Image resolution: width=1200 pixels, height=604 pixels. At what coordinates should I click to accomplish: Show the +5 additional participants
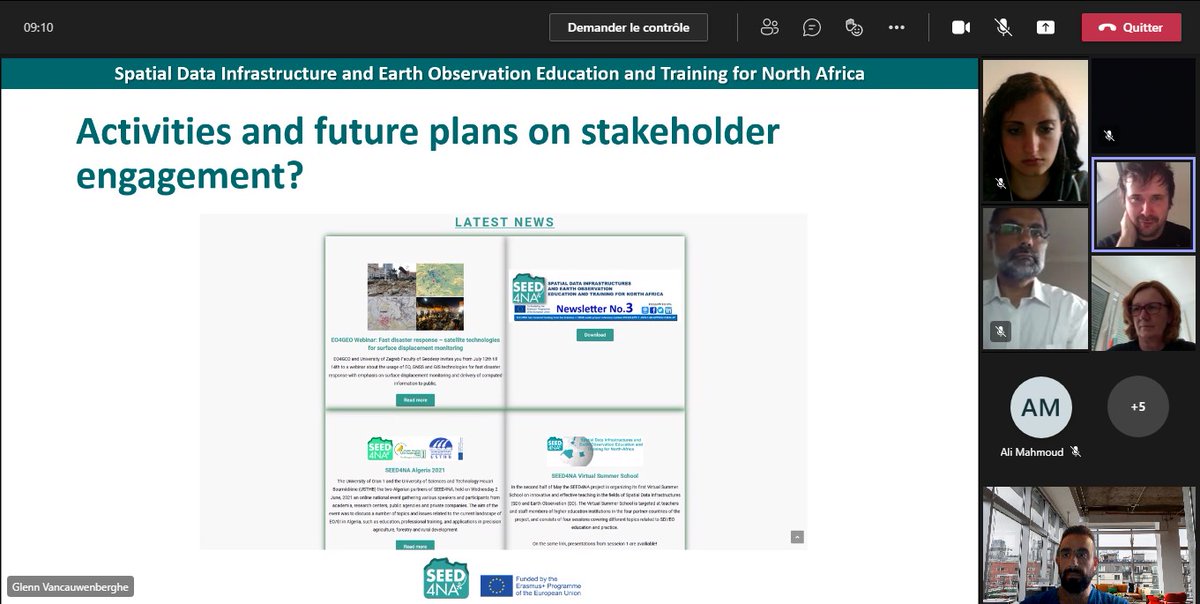pos(1138,407)
